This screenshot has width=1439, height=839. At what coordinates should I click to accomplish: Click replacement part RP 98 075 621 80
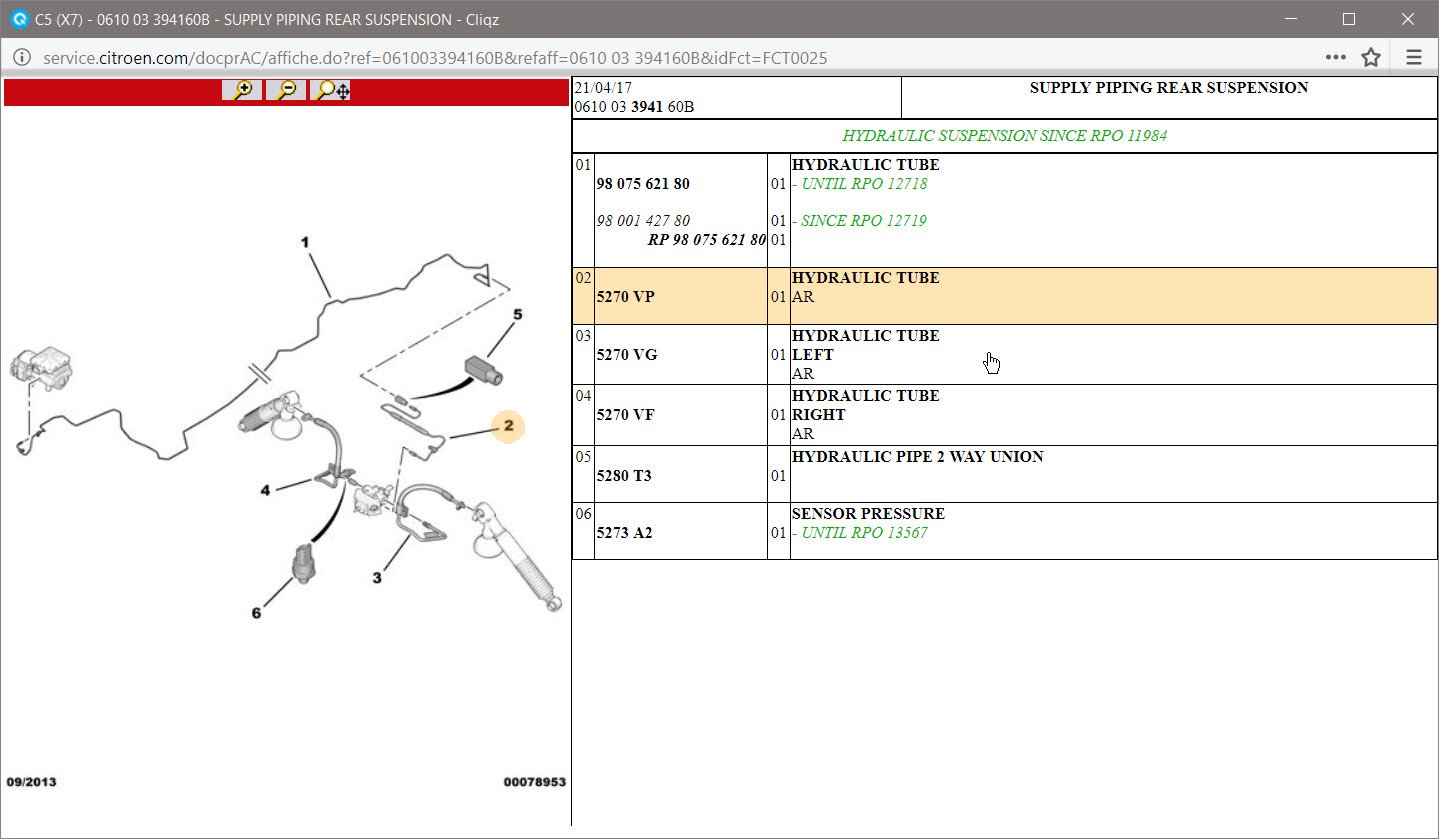tap(707, 240)
